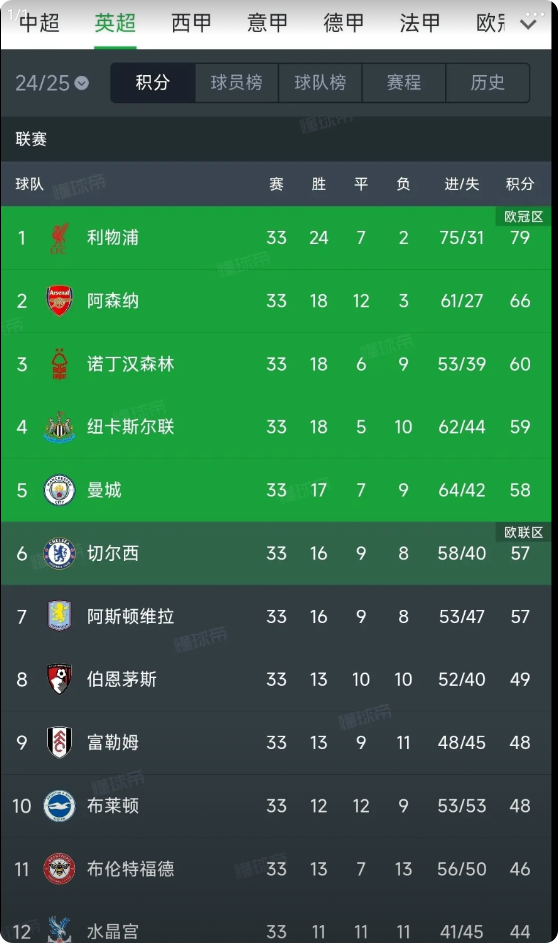
Task: Tap Brighton seagull badge
Action: tap(59, 806)
